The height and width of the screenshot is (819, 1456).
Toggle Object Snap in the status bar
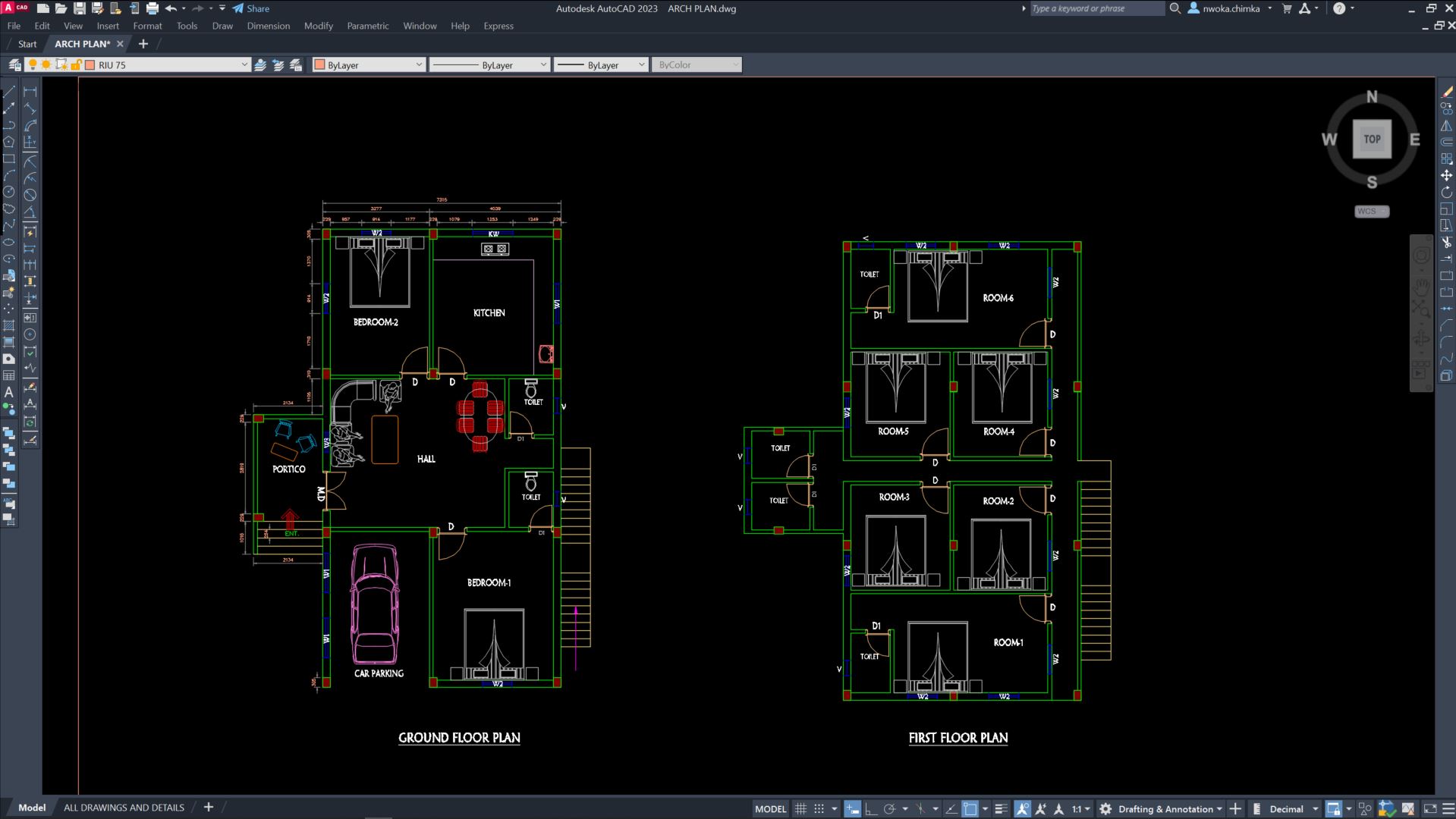click(970, 808)
